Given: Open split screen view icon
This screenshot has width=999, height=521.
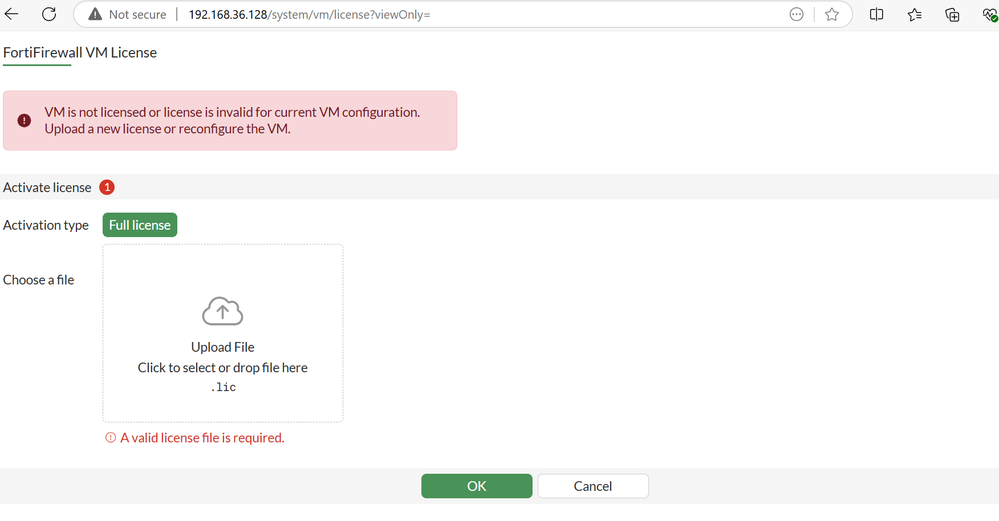Looking at the screenshot, I should coord(877,14).
